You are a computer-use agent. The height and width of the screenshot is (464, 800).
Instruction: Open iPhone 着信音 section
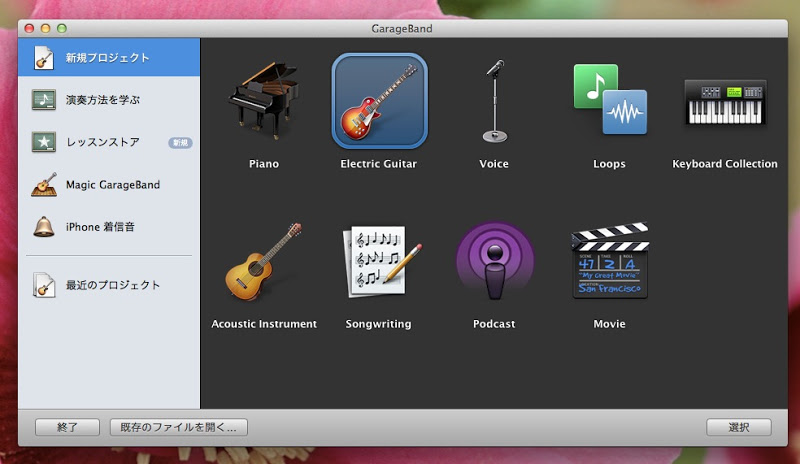coord(109,227)
